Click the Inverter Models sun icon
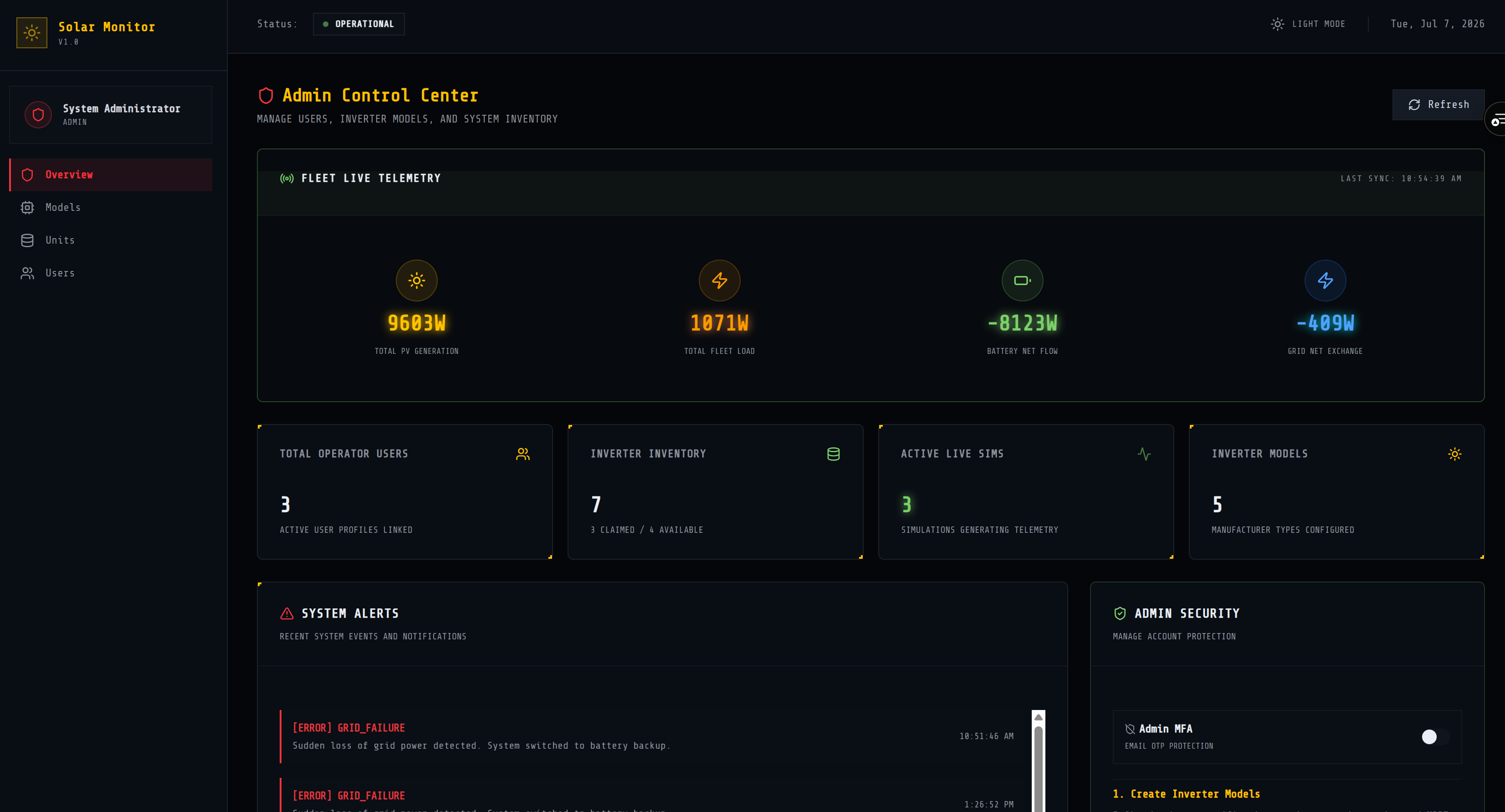 [1455, 454]
